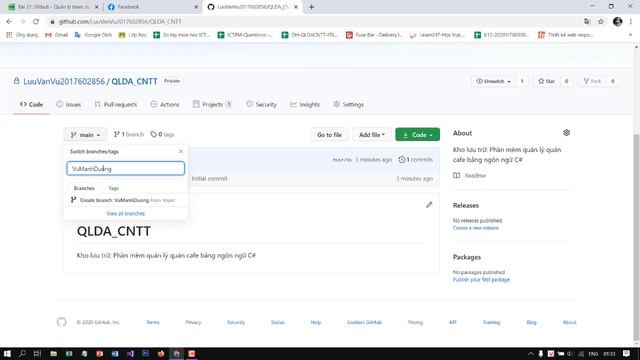
Task: Open the Issues tab
Action: coord(69,104)
